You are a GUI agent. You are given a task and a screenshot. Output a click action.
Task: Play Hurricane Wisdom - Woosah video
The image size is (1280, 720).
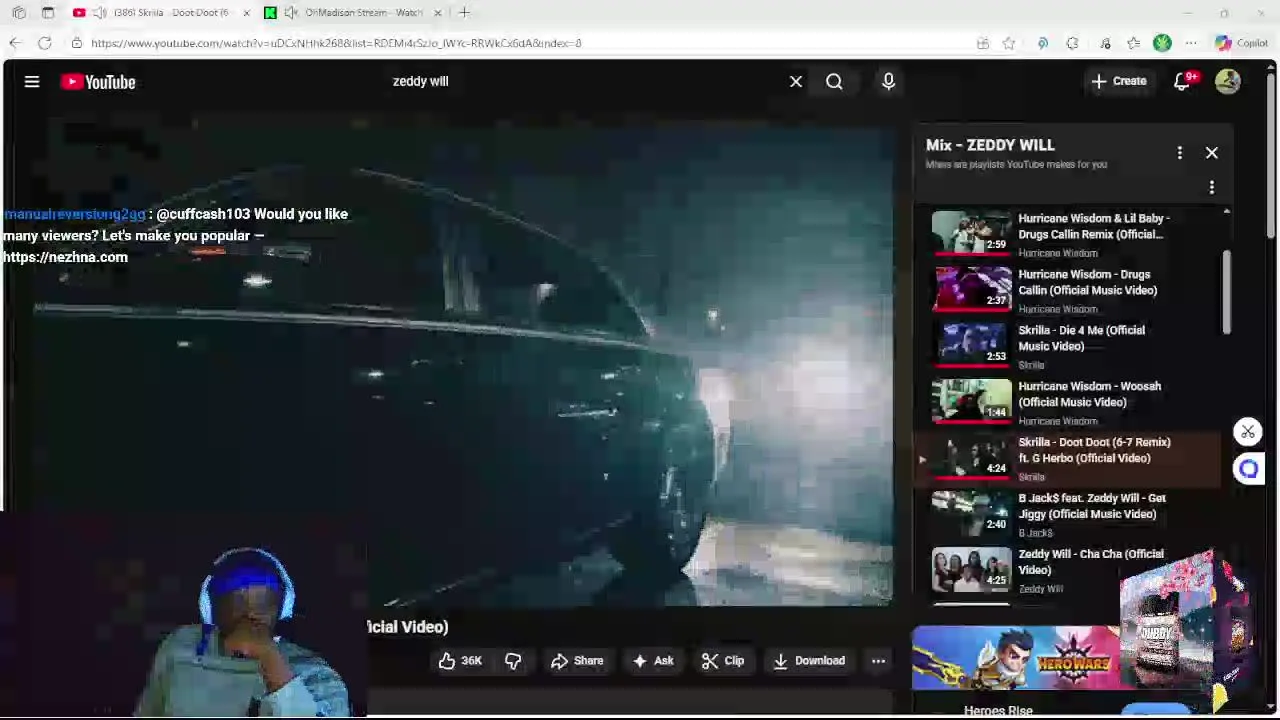pos(1065,401)
